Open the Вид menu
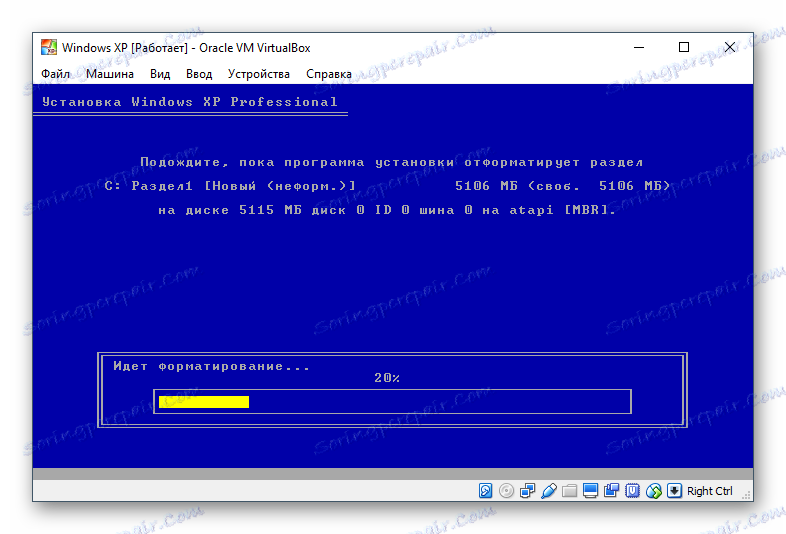Image resolution: width=786 pixels, height=534 pixels. 160,74
